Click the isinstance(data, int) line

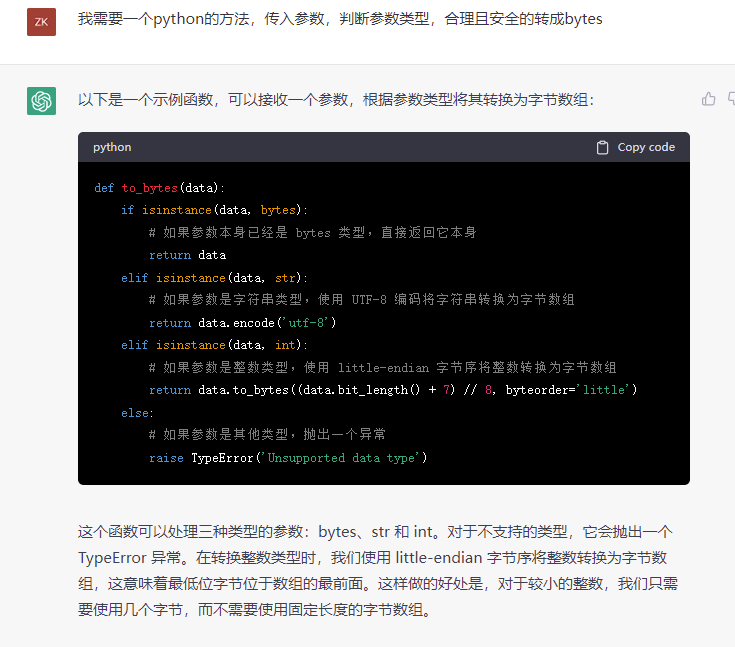click(214, 345)
